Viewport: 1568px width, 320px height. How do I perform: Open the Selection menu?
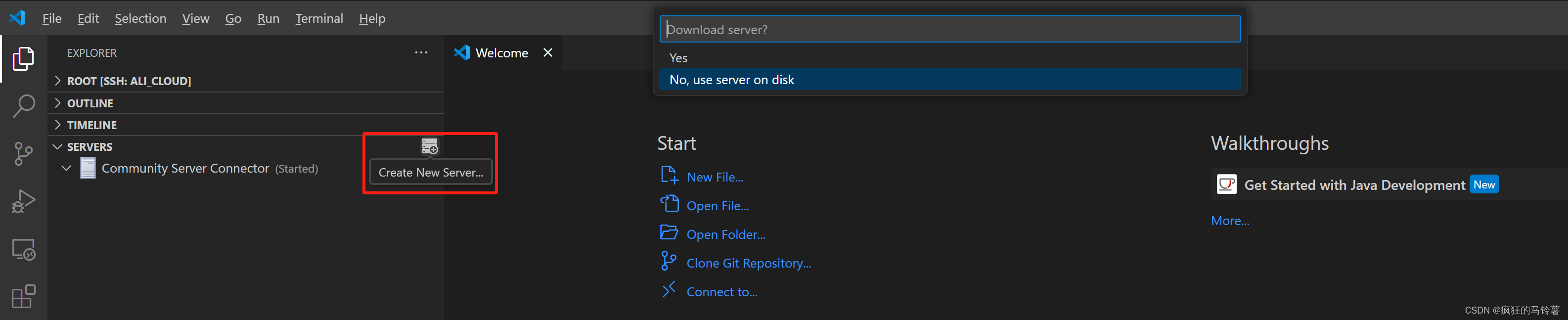coord(140,18)
